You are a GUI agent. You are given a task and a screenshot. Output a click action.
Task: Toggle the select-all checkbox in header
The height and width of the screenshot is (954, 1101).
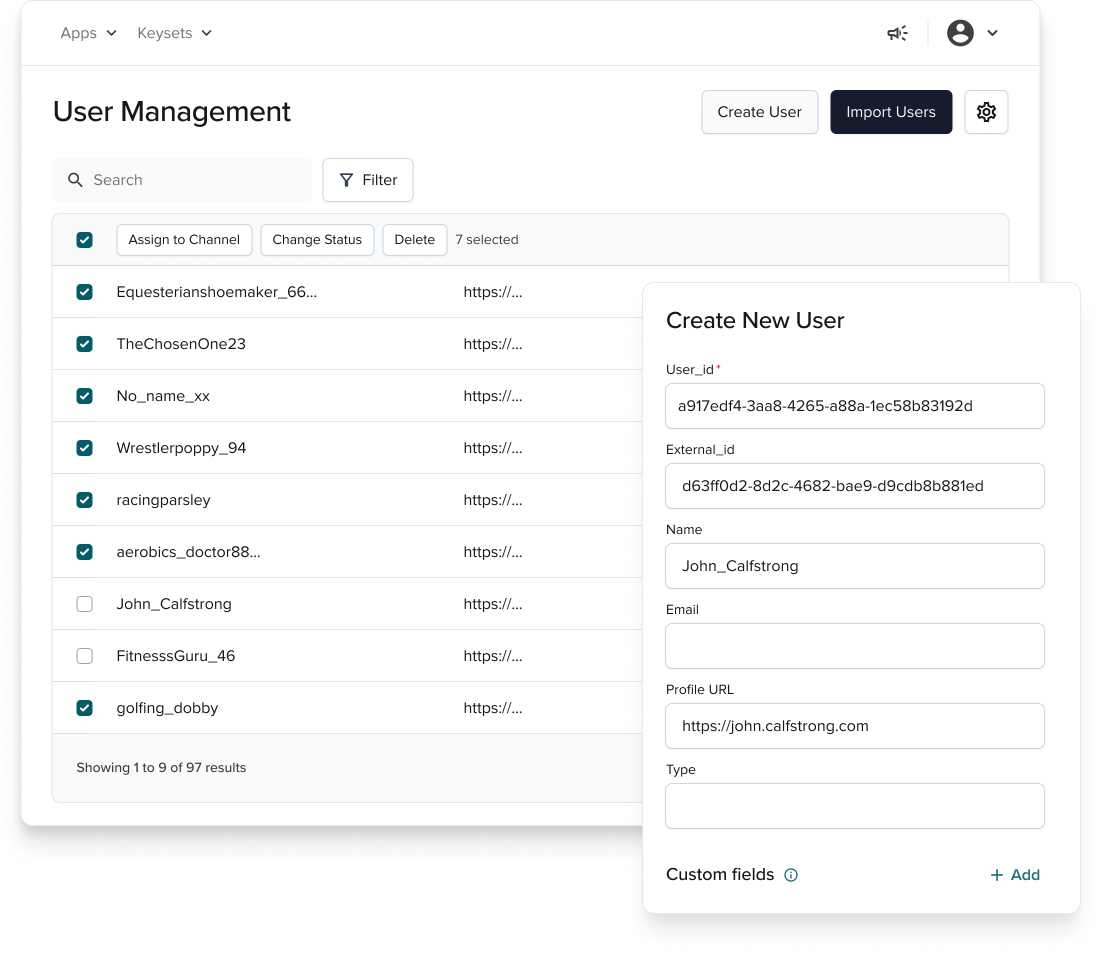tap(85, 240)
